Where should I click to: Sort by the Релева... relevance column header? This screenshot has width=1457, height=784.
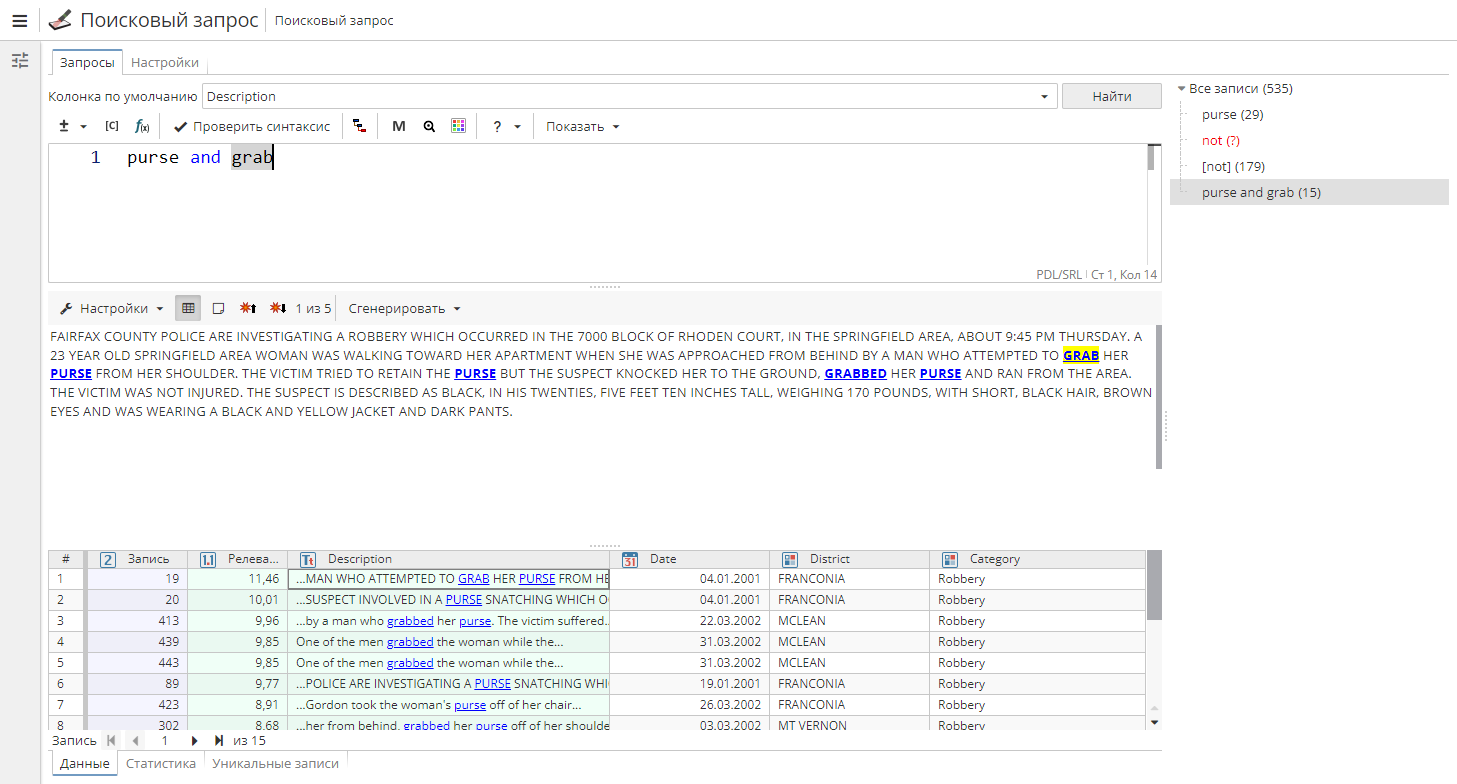click(237, 559)
